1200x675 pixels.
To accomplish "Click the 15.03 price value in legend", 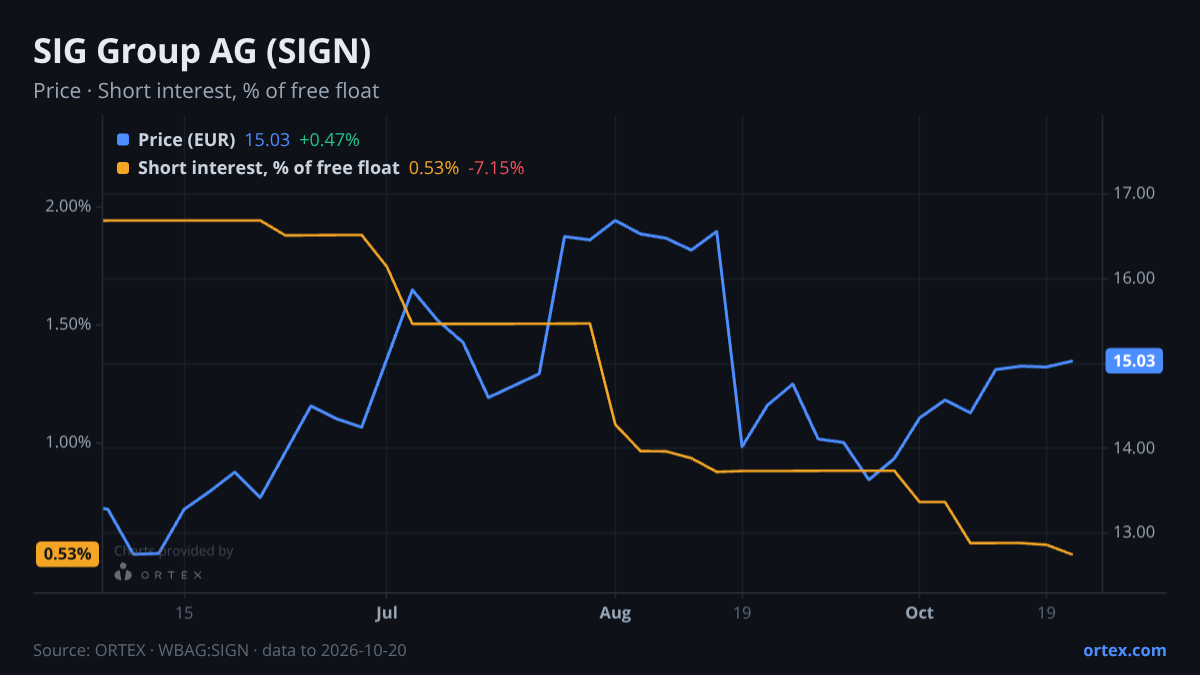I will 267,140.
